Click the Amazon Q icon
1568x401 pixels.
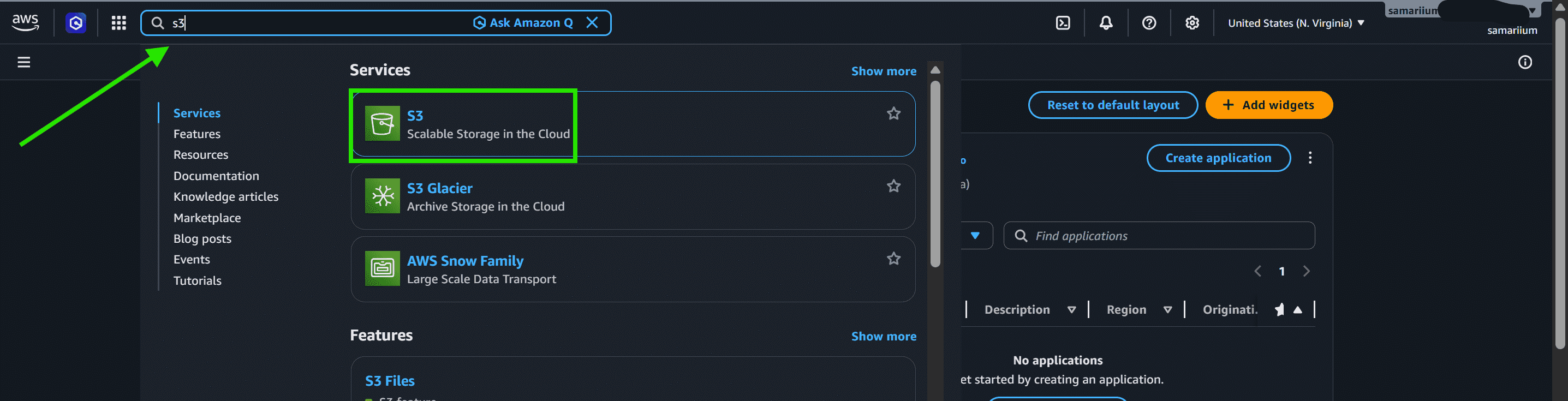click(x=76, y=23)
